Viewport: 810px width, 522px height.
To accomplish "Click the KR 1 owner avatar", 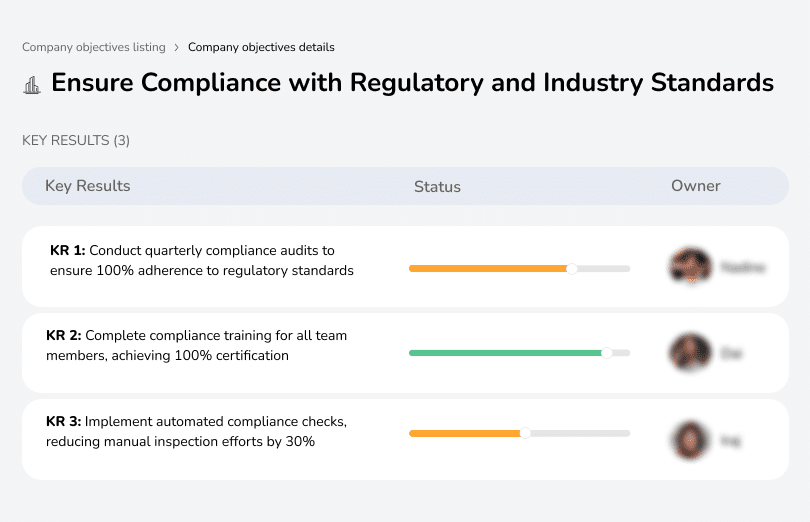I will pyautogui.click(x=691, y=267).
